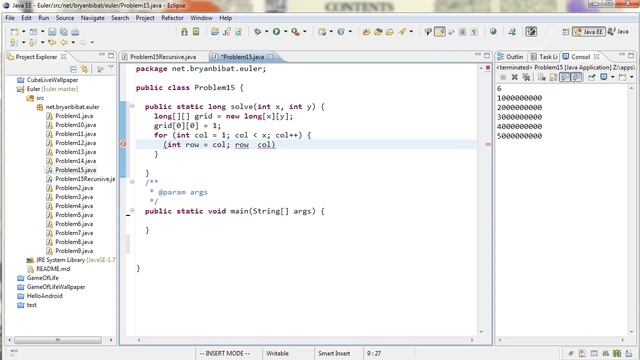Start debugging with the Debug bug icon
640x360 pixels.
257,31
